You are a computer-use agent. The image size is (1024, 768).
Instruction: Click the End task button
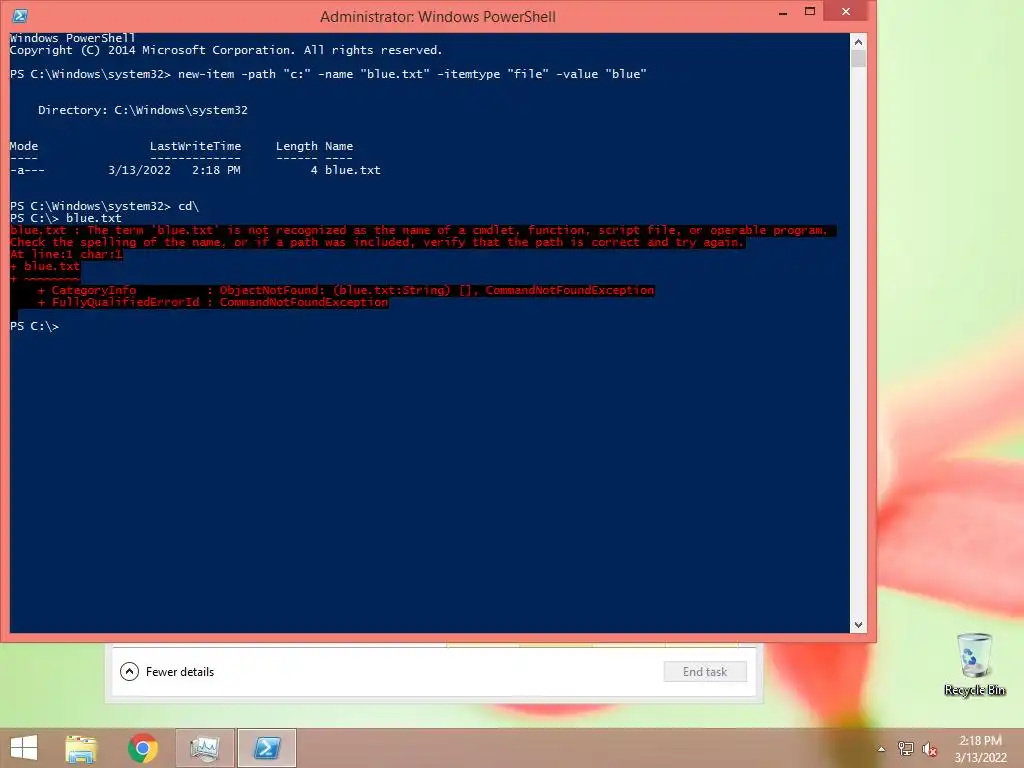click(x=705, y=671)
